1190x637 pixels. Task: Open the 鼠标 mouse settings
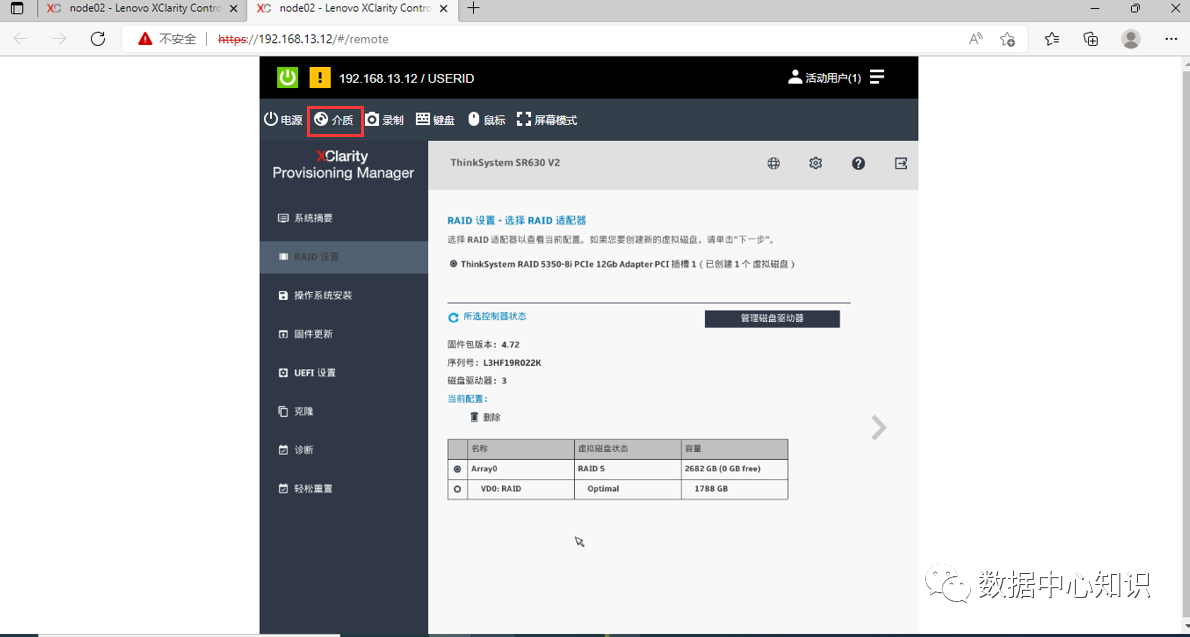tap(486, 120)
